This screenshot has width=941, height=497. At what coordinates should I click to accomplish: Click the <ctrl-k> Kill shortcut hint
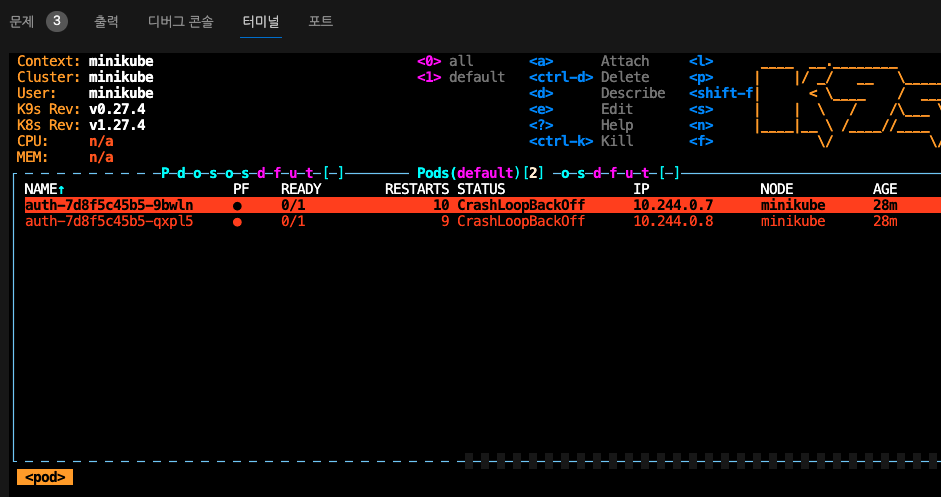point(581,142)
